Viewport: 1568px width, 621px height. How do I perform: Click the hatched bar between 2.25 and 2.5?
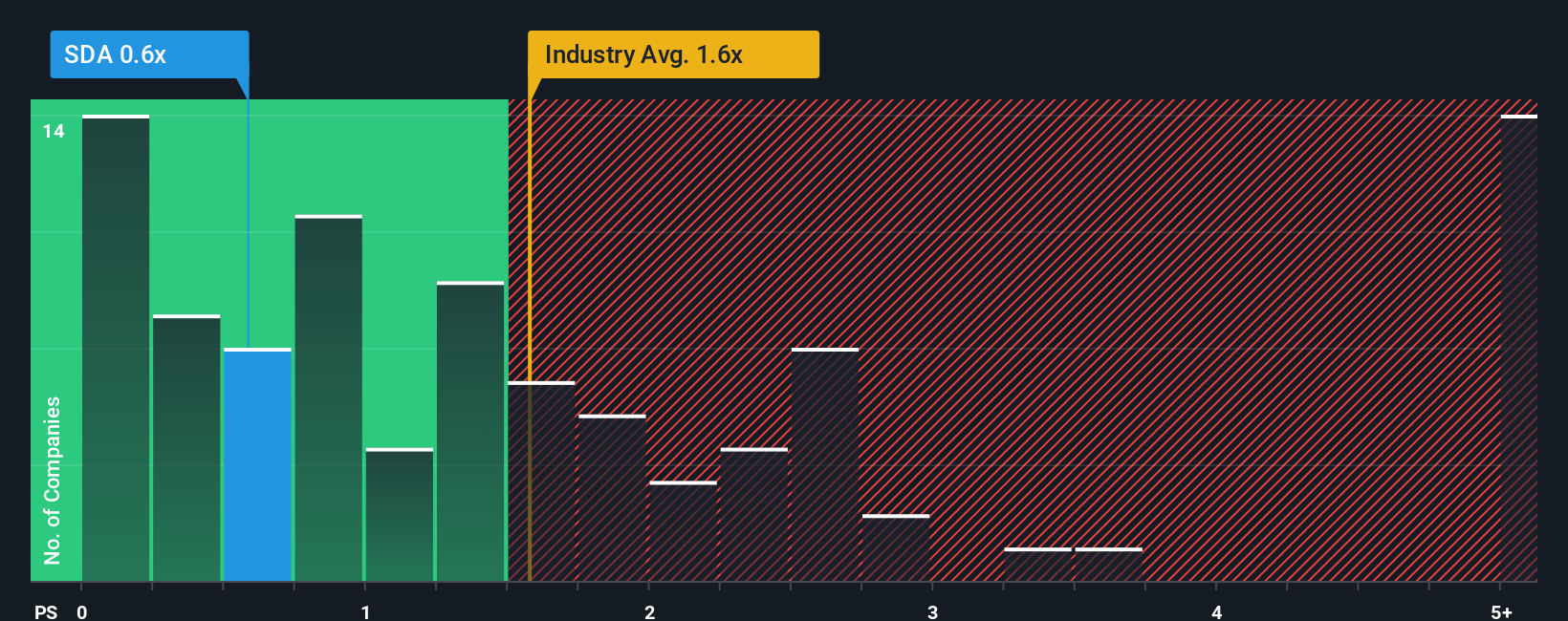click(x=754, y=515)
